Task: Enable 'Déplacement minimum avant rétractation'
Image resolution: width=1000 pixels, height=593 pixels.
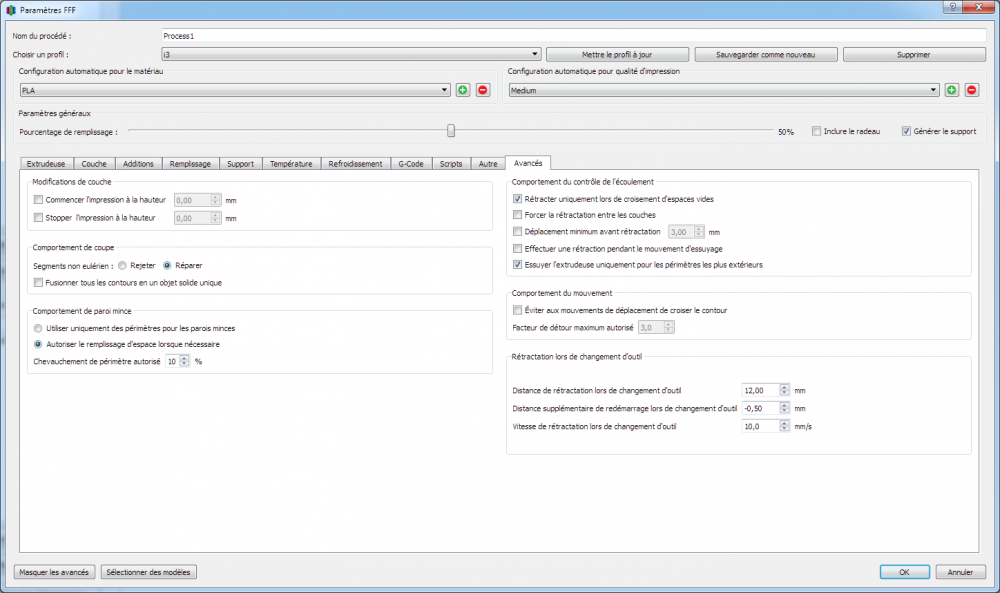Action: pyautogui.click(x=517, y=231)
